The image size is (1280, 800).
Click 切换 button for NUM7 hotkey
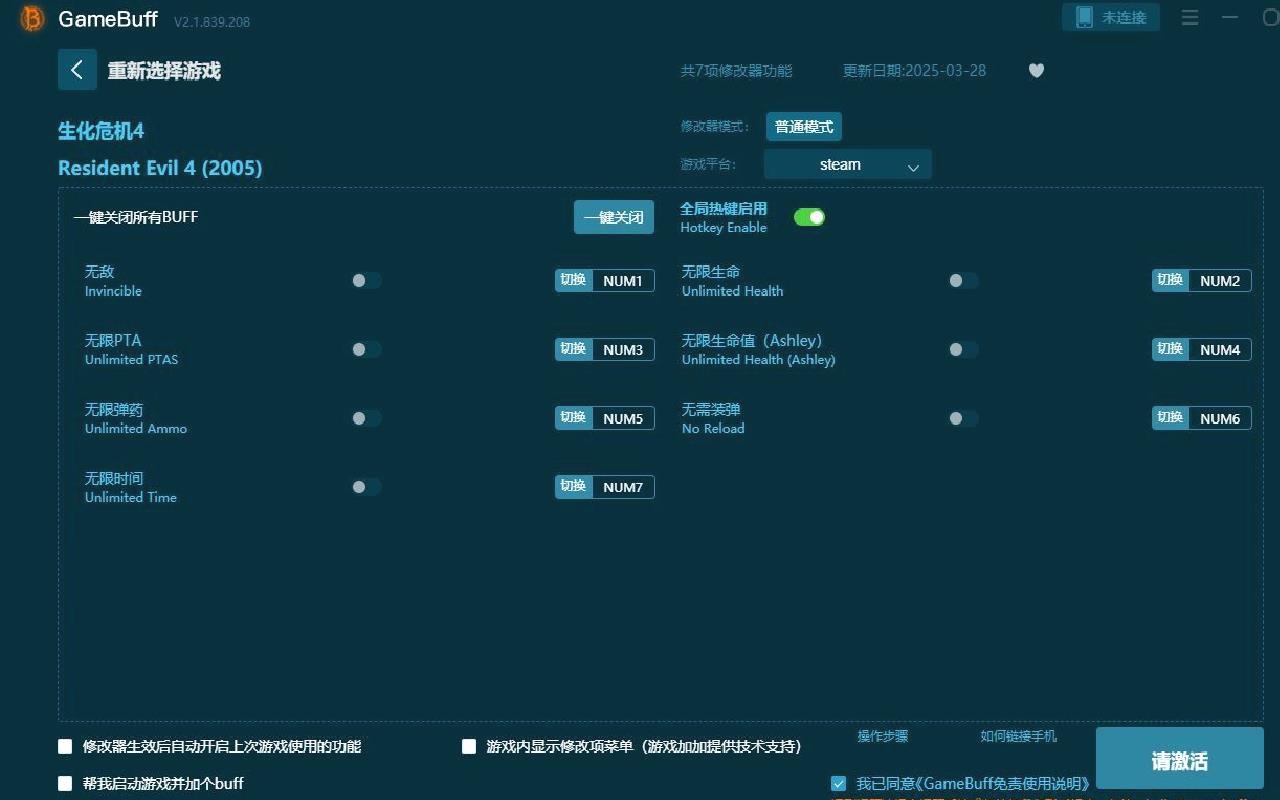coord(574,487)
